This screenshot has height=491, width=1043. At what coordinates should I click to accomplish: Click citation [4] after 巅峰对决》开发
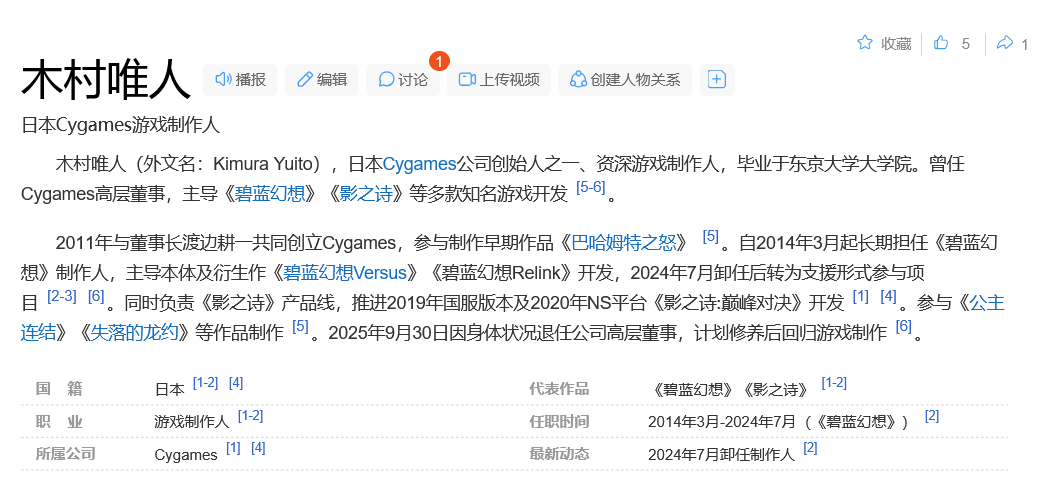pos(889,296)
